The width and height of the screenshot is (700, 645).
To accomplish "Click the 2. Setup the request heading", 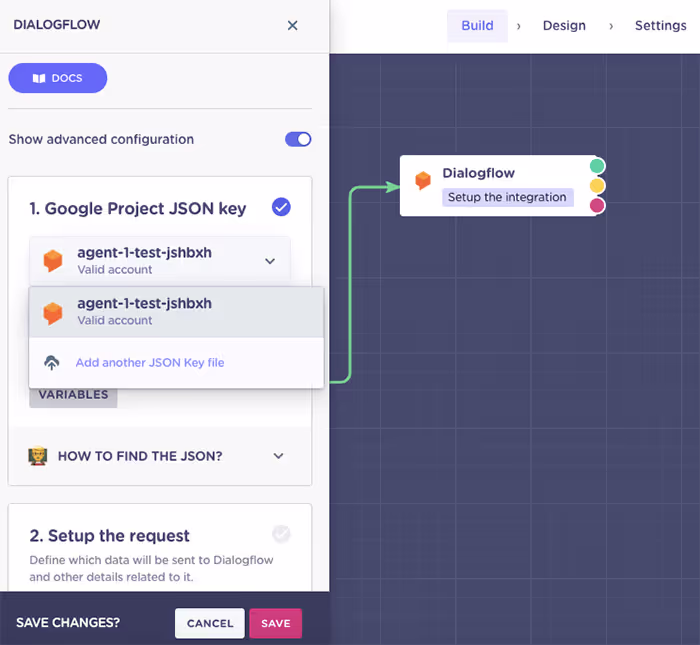I will pyautogui.click(x=109, y=536).
